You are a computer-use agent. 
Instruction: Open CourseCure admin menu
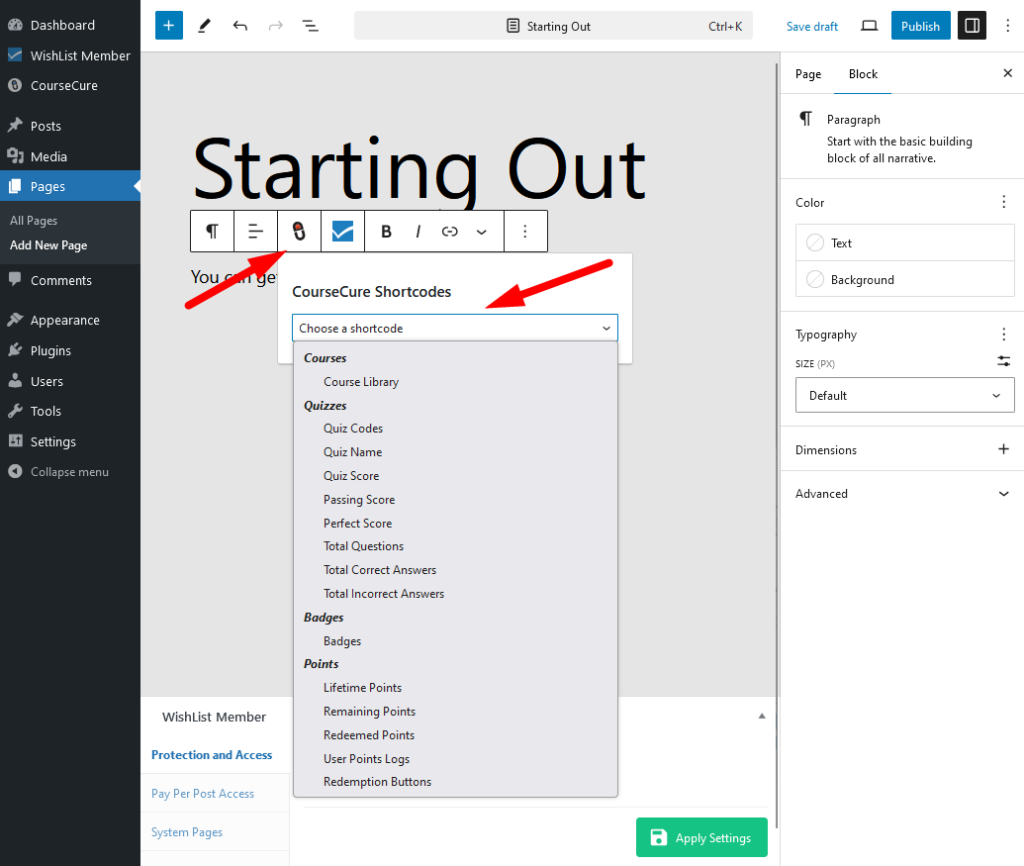70,86
